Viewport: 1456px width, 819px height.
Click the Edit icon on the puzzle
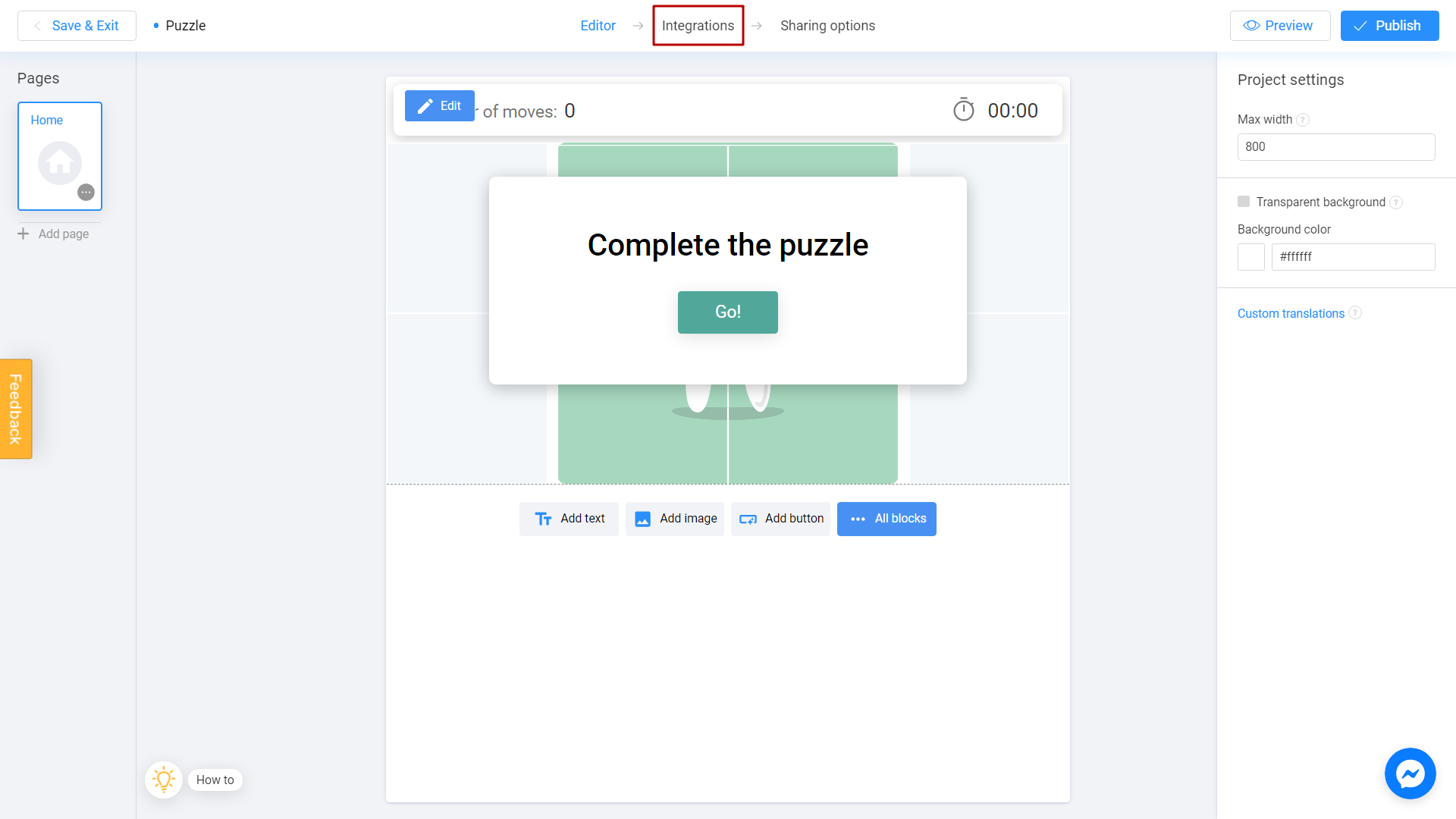(438, 105)
